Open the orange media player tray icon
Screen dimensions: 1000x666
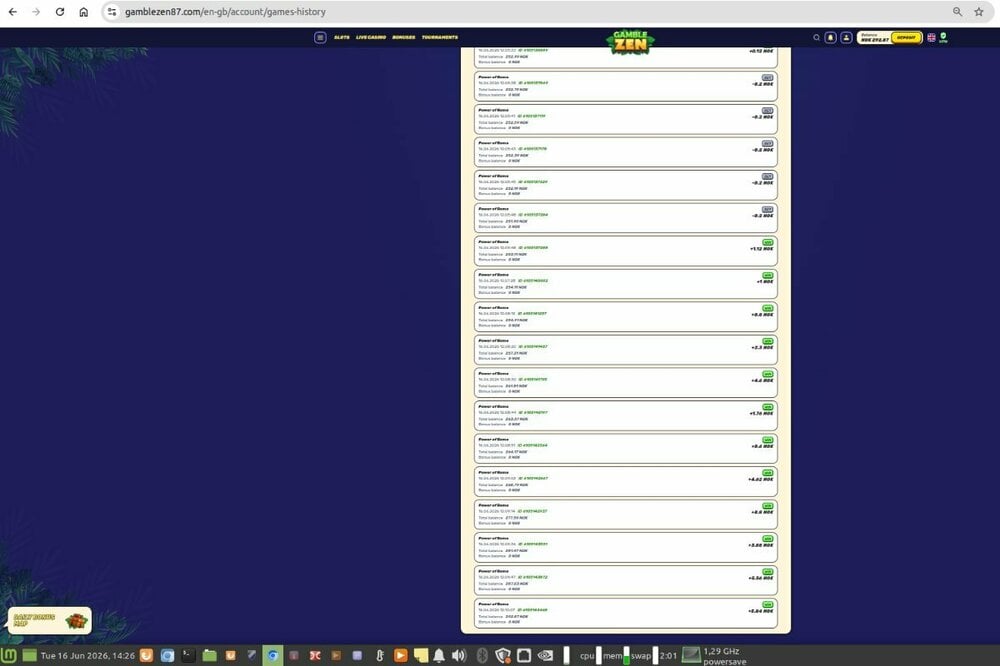coord(401,655)
